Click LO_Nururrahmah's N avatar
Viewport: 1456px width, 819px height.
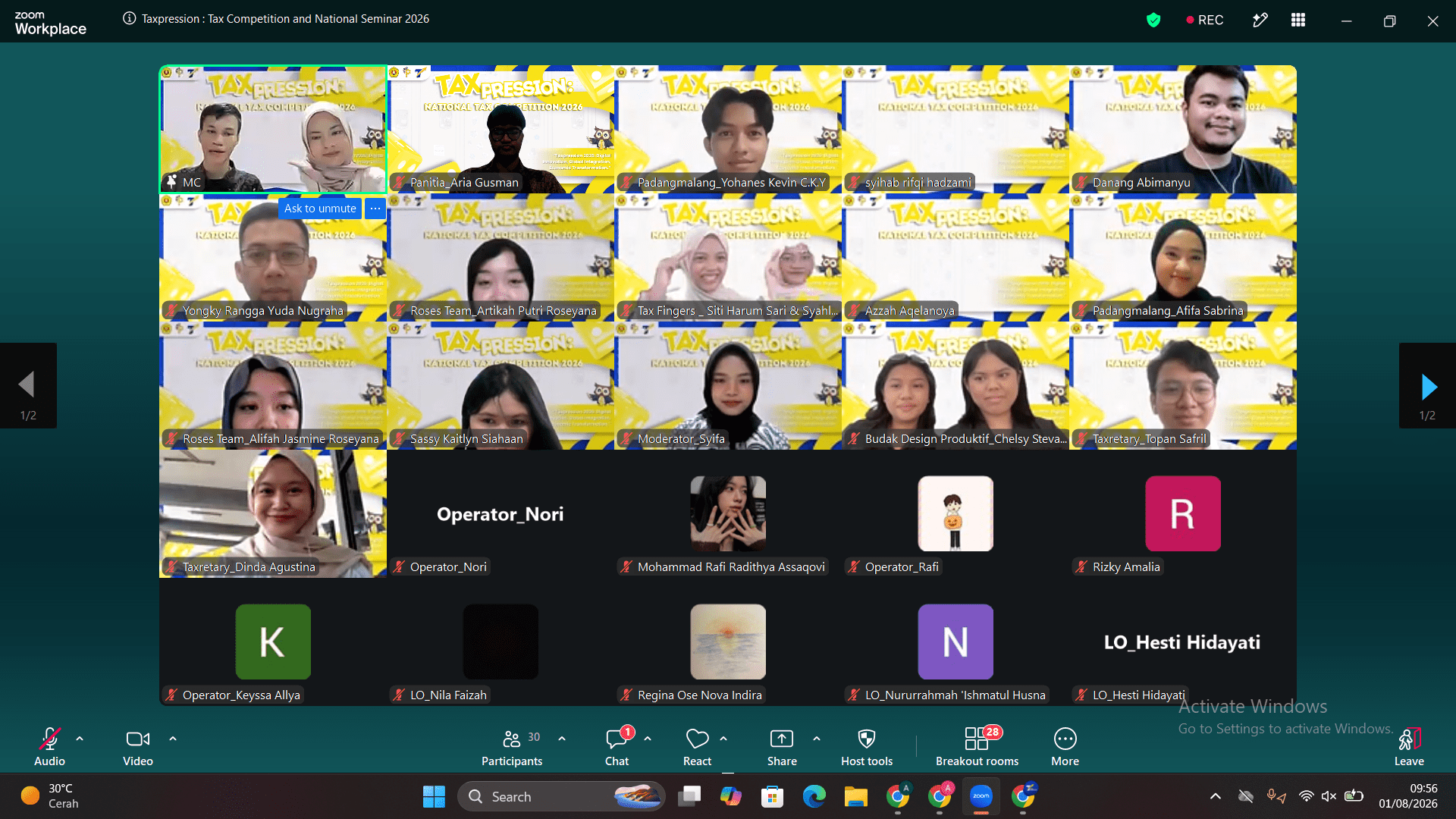pyautogui.click(x=955, y=642)
